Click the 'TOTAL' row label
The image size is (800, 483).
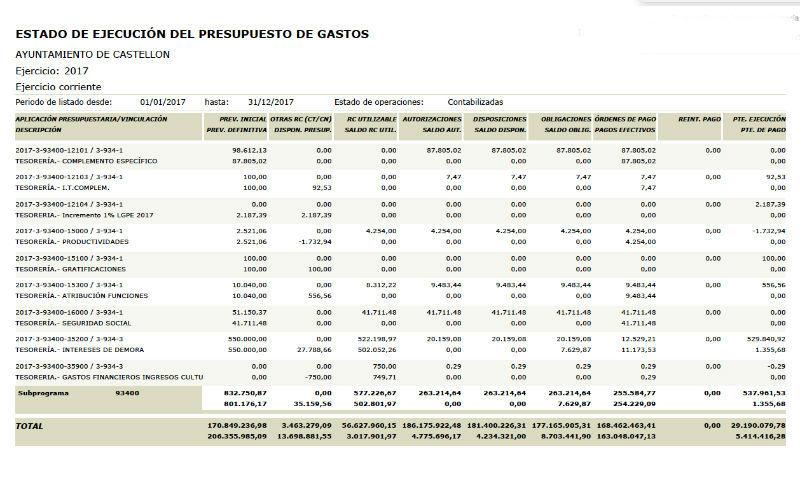30,425
